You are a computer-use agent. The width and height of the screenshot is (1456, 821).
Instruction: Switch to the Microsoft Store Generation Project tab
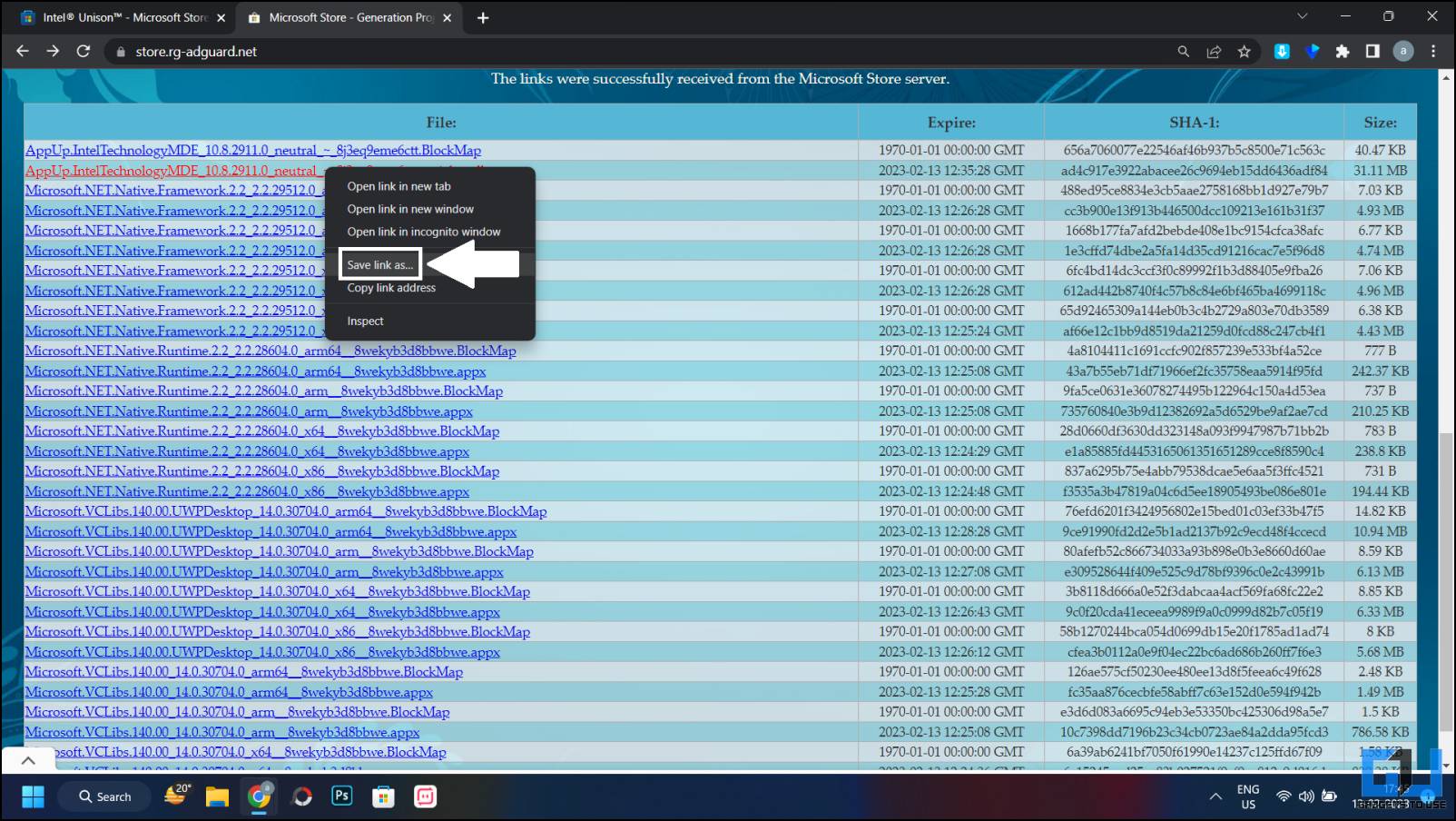point(349,17)
